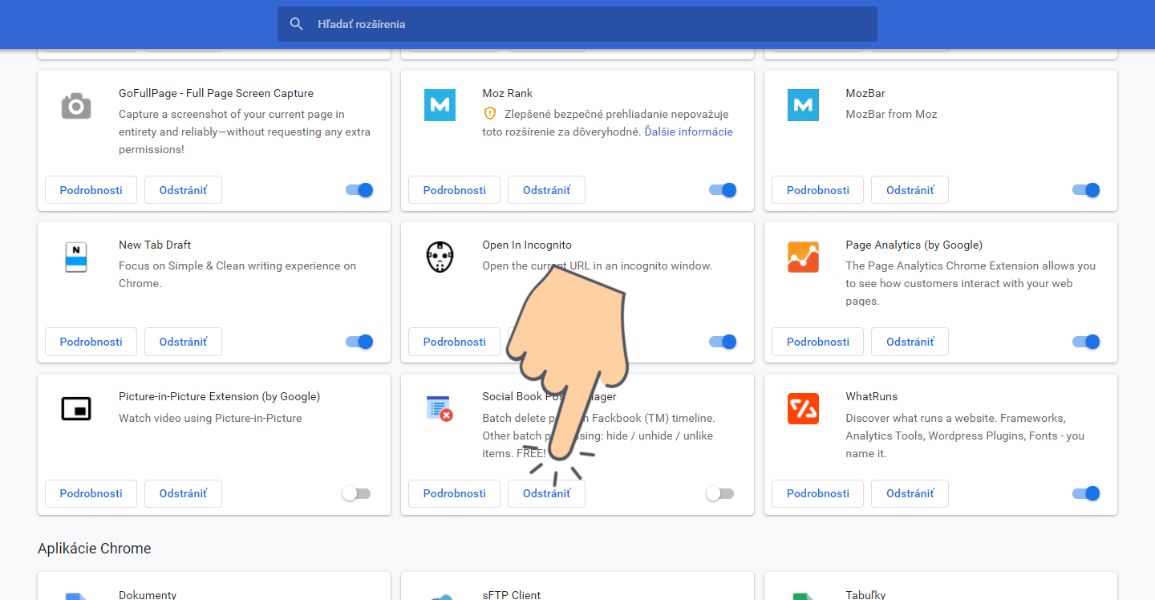Turn off the New Tab Draft toggle
Image resolution: width=1155 pixels, height=600 pixels.
point(359,342)
